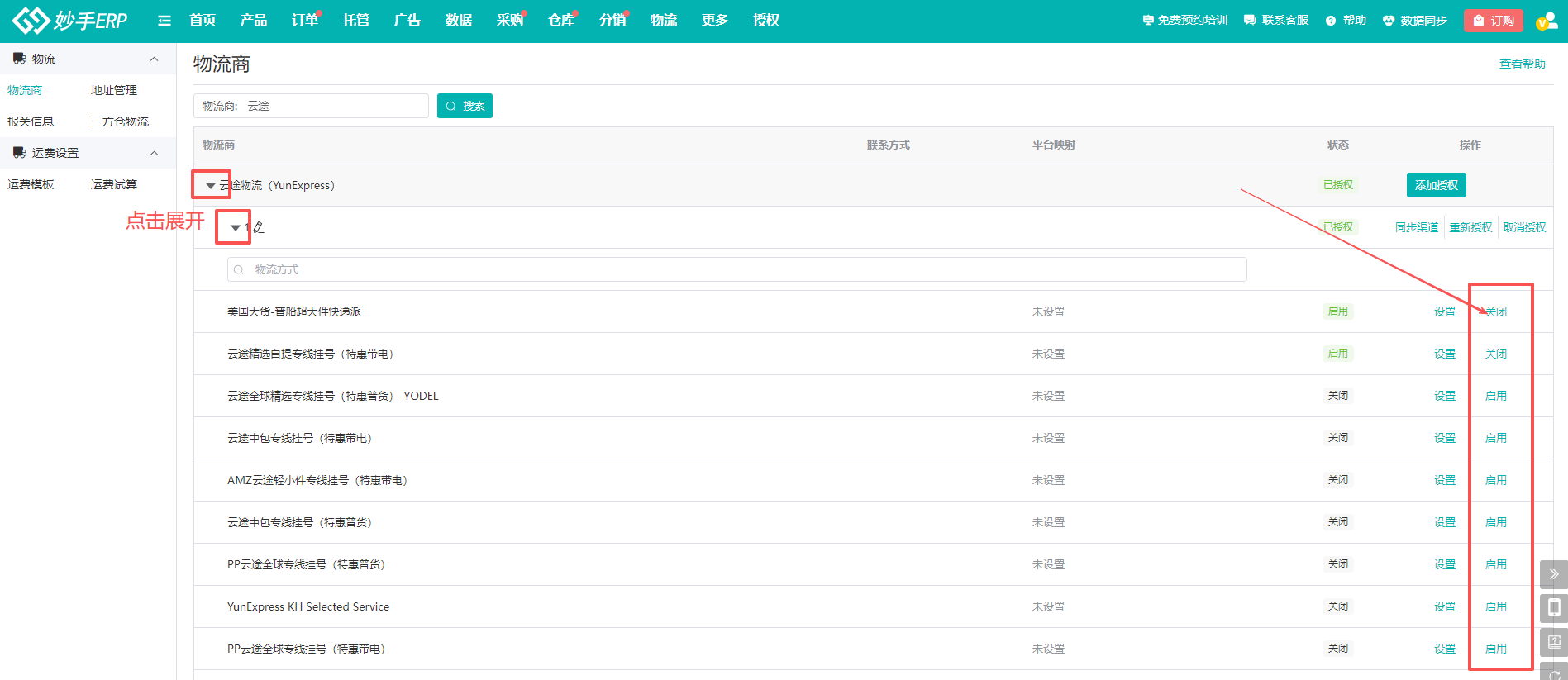
Task: Click the 已授权 status tag on 云途物流 row
Action: pyautogui.click(x=1338, y=185)
